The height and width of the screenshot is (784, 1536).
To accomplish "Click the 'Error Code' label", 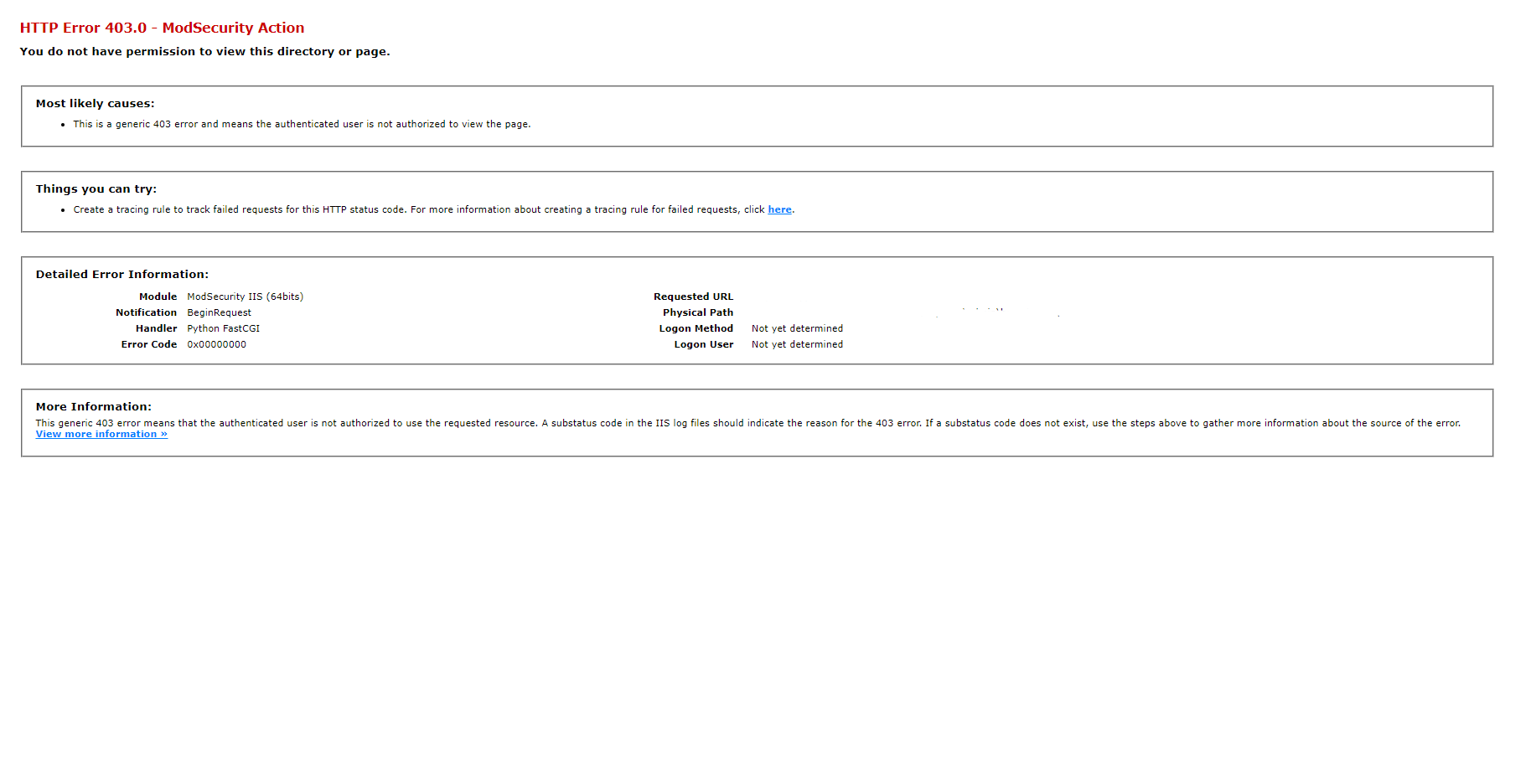I will coord(148,344).
